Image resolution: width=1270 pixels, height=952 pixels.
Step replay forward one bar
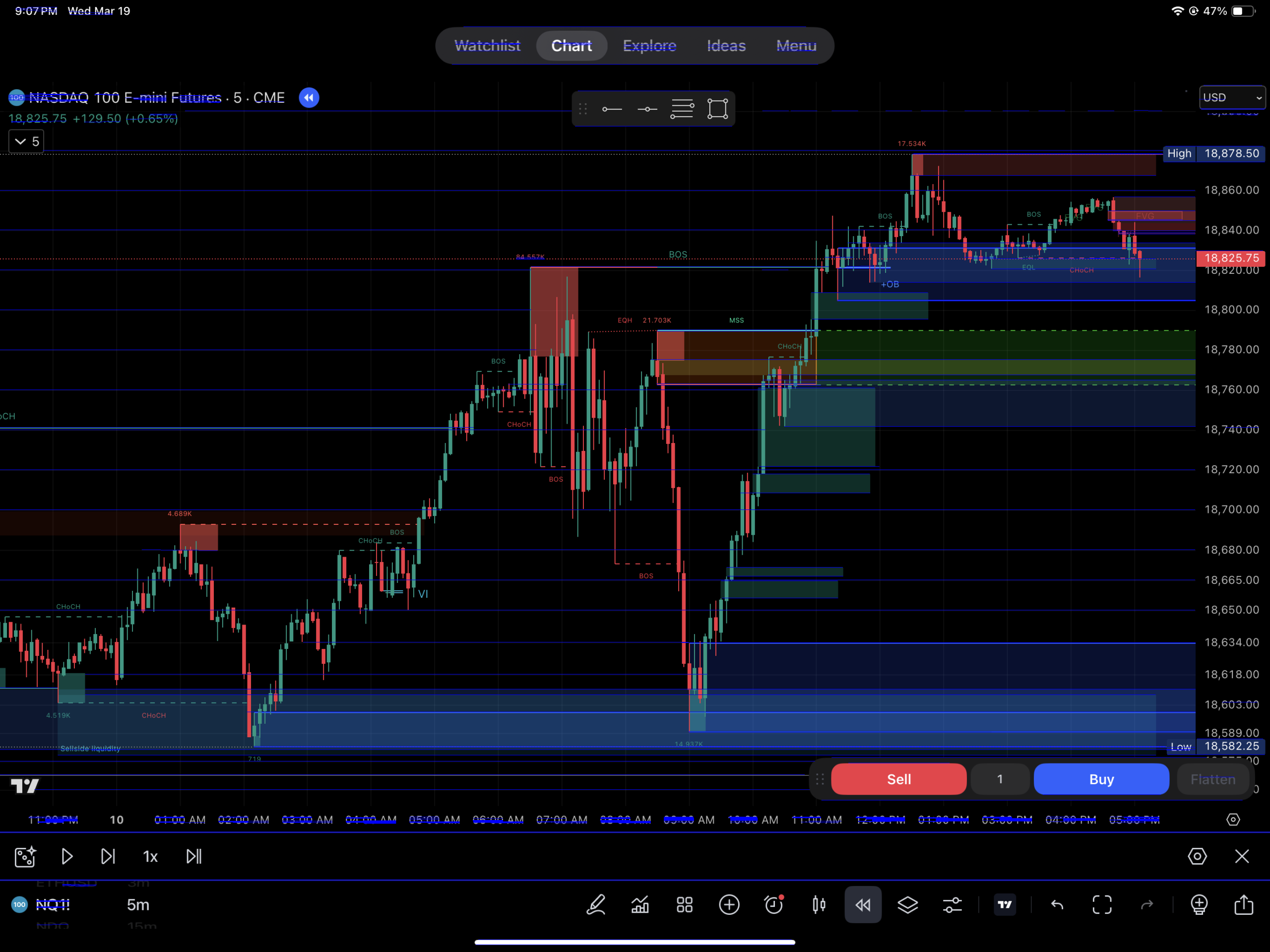108,857
